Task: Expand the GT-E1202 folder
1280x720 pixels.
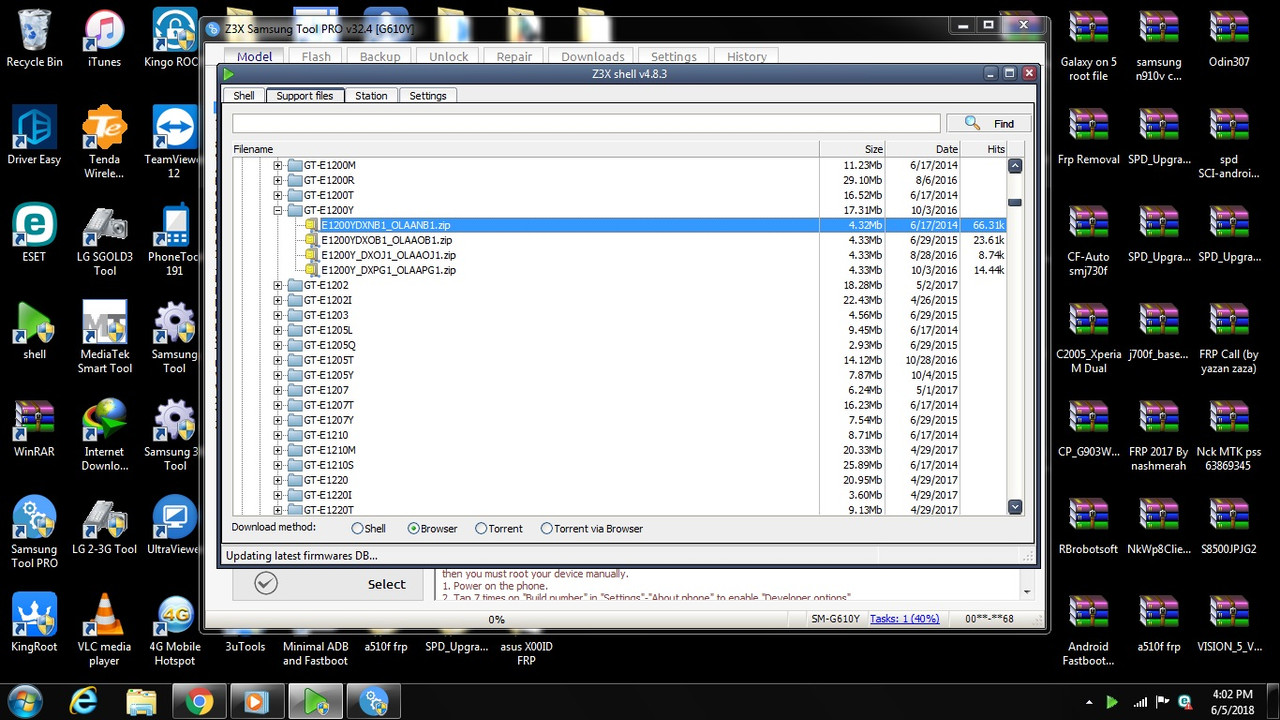Action: (x=278, y=285)
